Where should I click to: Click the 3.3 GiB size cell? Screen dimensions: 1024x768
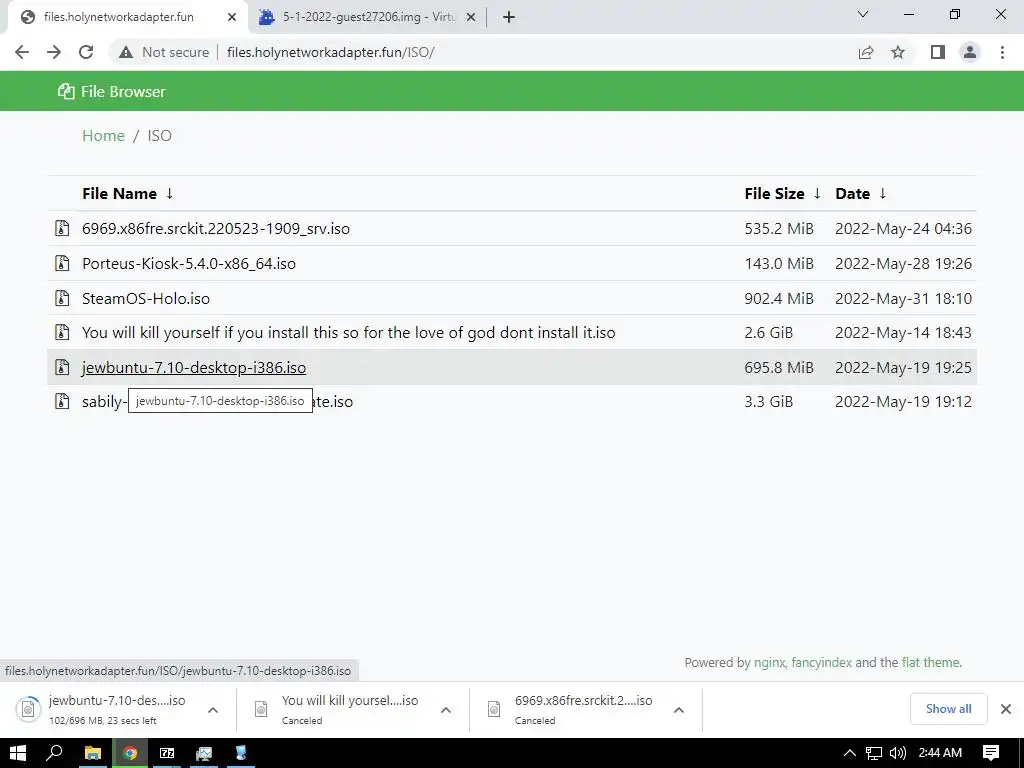(769, 401)
